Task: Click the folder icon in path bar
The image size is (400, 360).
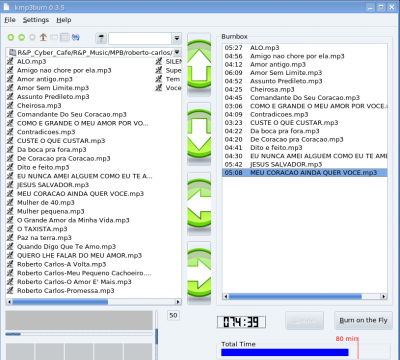Action: [x=13, y=52]
